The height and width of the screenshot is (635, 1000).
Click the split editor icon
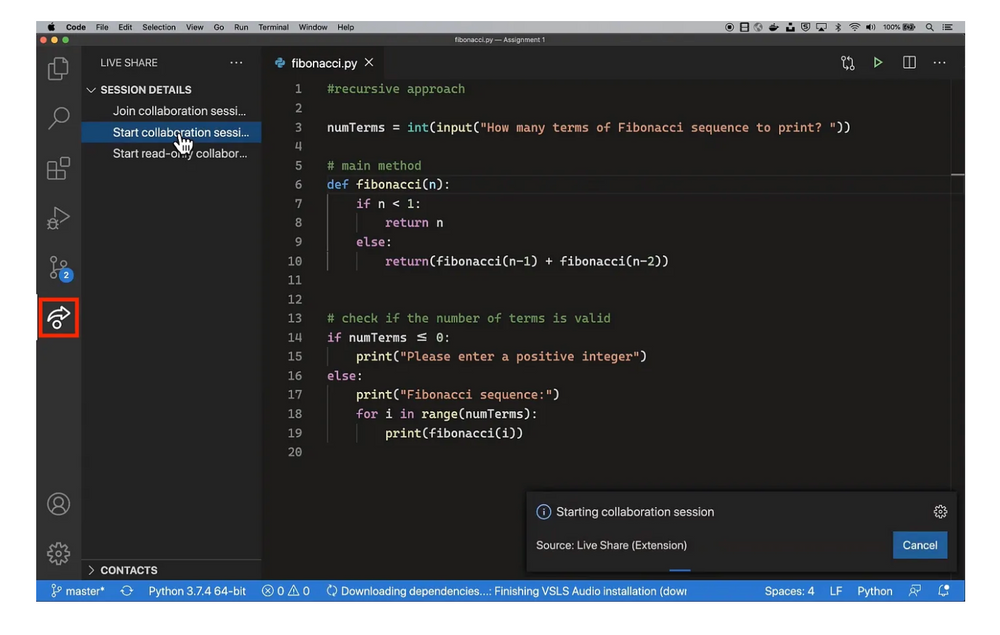click(909, 62)
